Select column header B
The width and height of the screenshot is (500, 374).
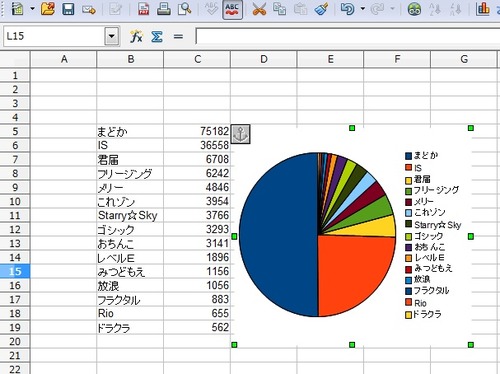[130, 59]
